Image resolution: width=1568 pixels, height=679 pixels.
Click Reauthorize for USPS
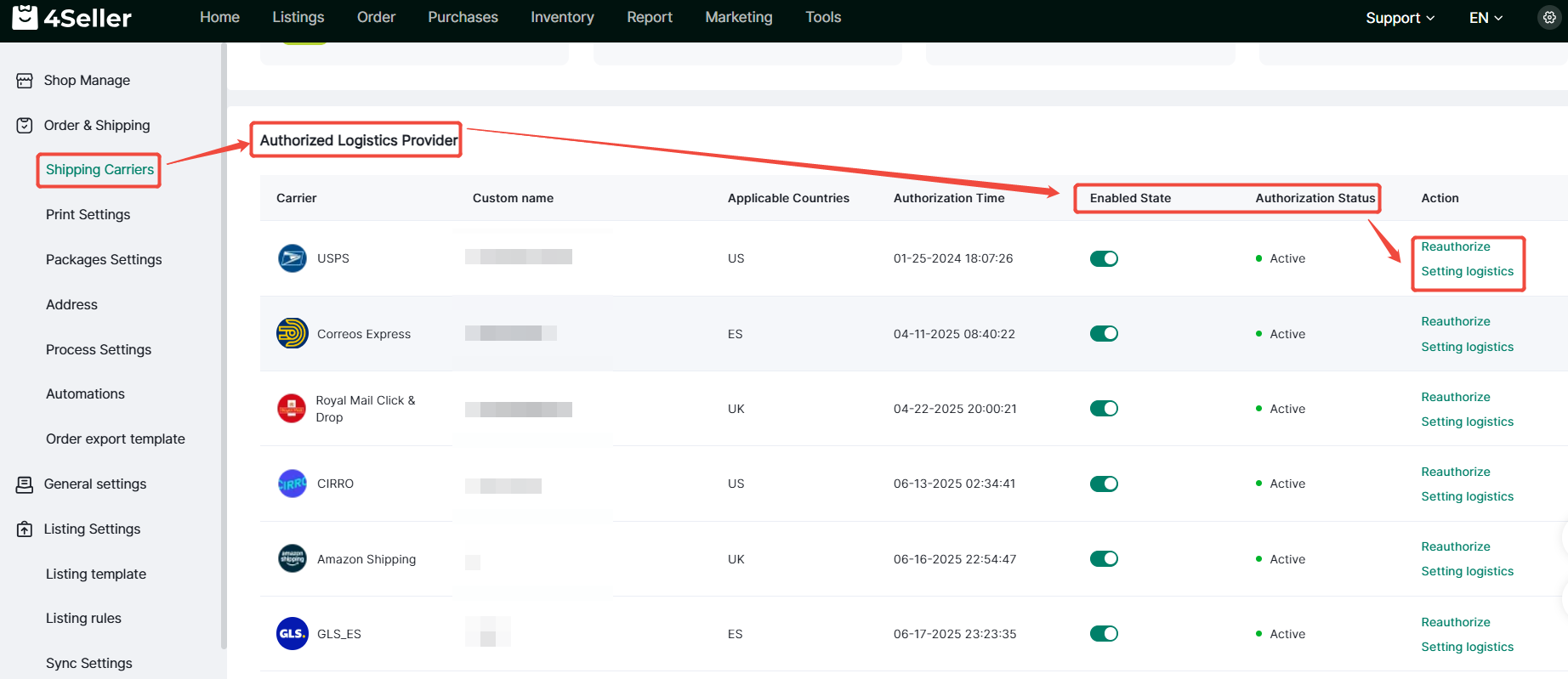1455,246
